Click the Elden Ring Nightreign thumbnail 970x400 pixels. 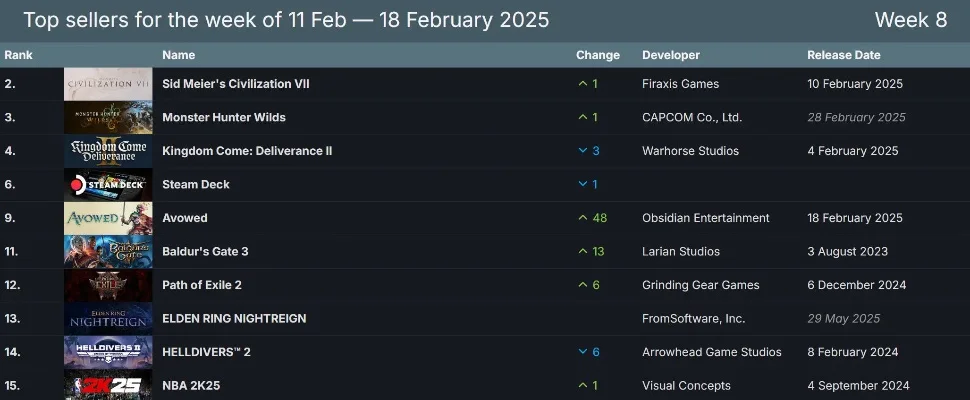(x=108, y=319)
